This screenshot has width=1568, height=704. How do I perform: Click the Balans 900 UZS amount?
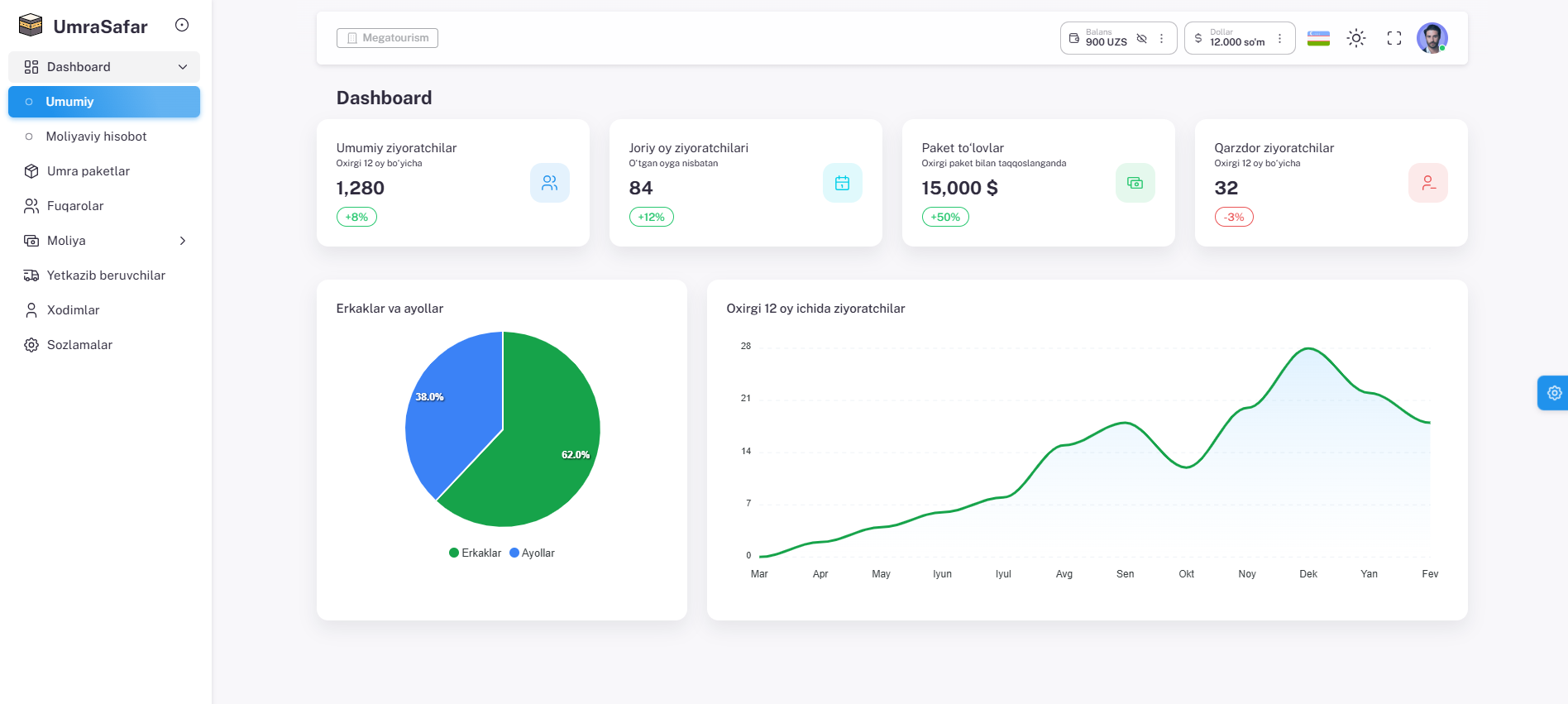(1107, 42)
